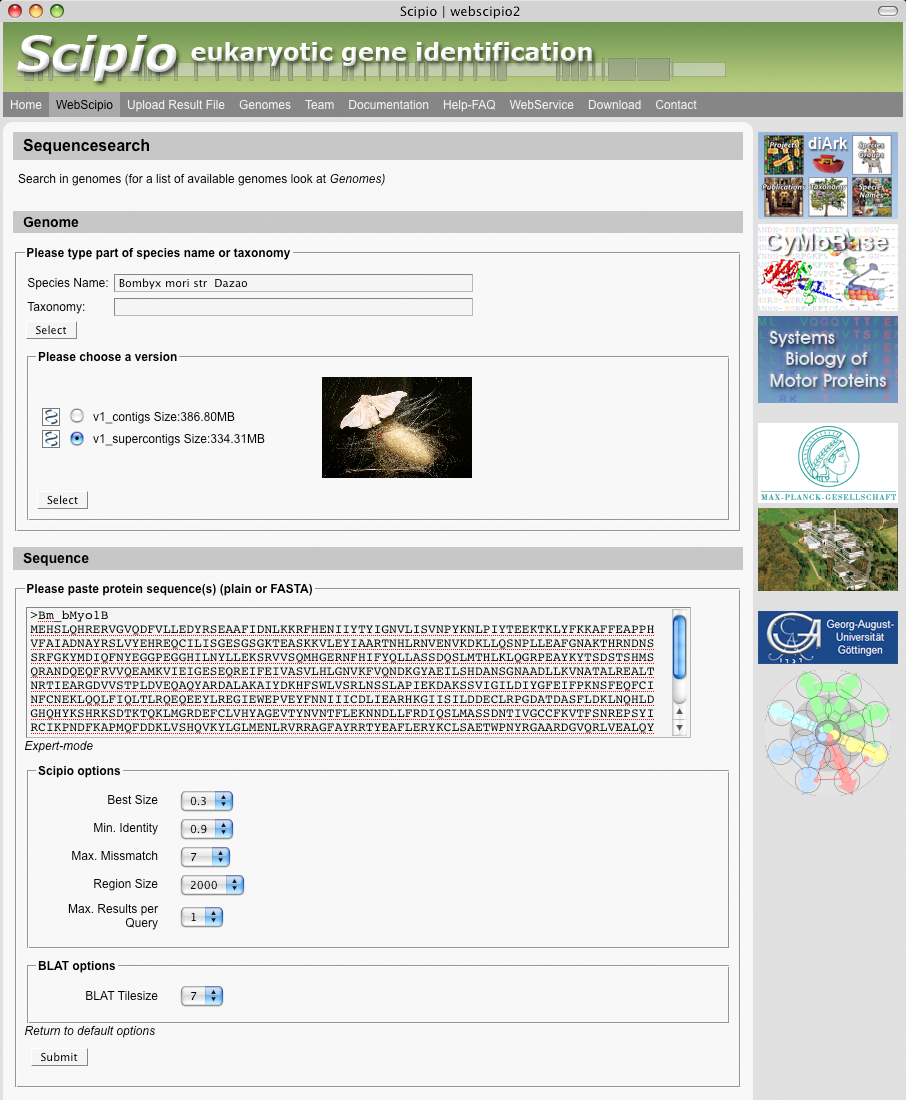Image resolution: width=906 pixels, height=1100 pixels.
Task: Open the CyMoBase banner
Action: tap(827, 268)
